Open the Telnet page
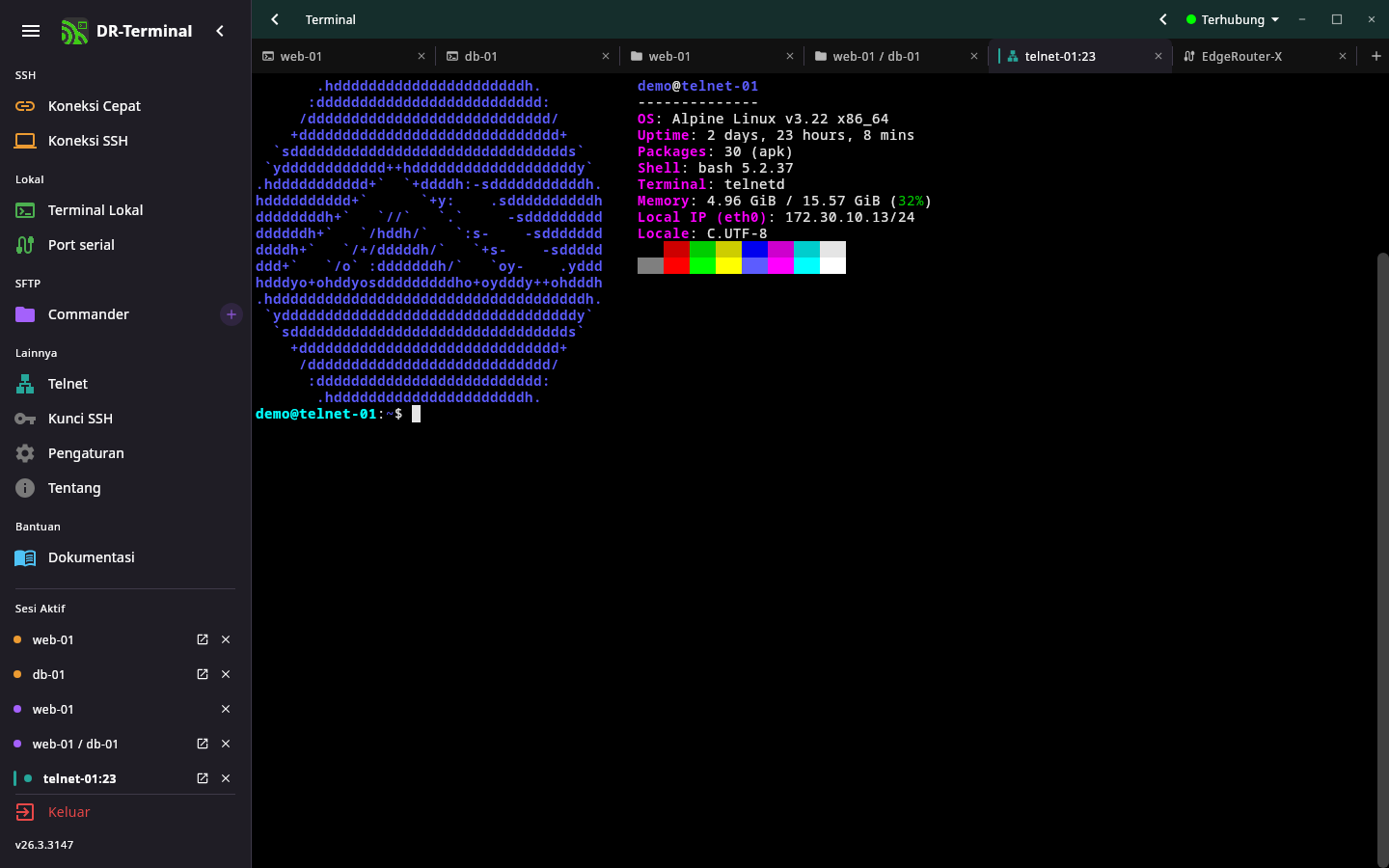The image size is (1389, 868). pos(125,384)
